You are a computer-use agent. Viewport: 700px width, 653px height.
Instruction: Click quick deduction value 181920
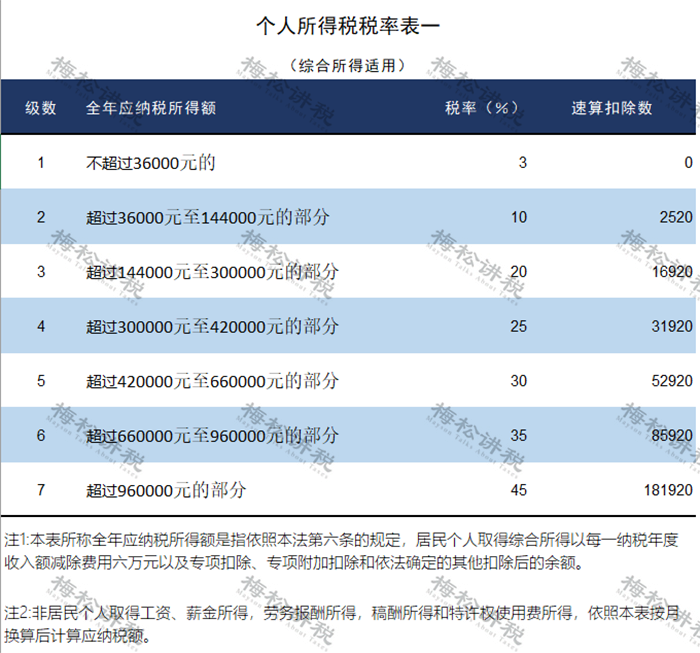point(668,490)
